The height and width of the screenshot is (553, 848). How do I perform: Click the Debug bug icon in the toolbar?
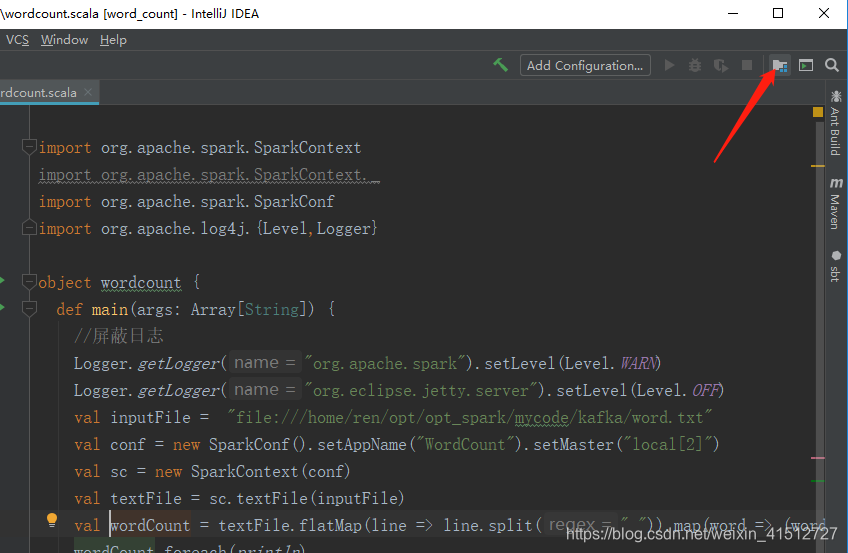point(695,65)
